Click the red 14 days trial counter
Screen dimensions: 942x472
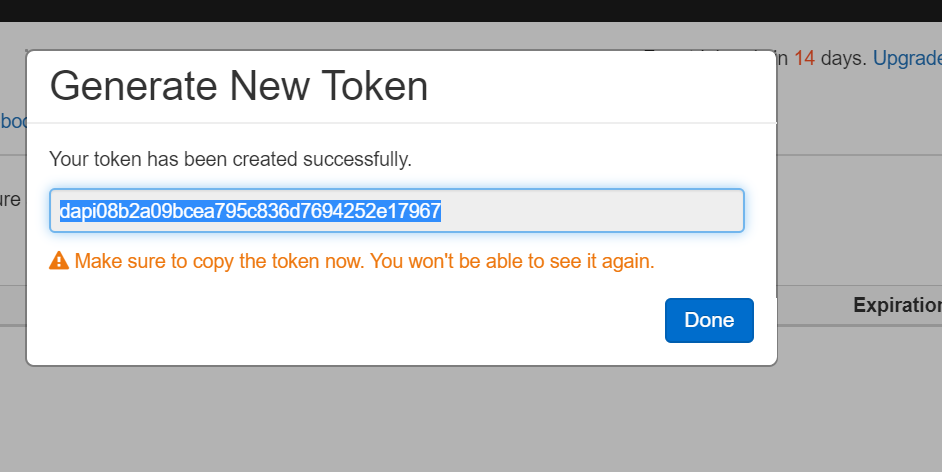click(805, 58)
